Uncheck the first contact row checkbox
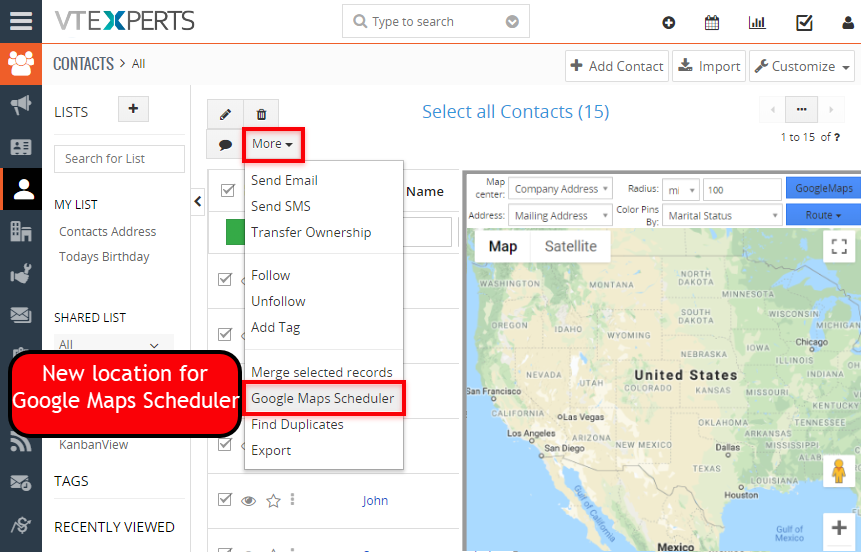This screenshot has height=552, width=861. tap(225, 279)
